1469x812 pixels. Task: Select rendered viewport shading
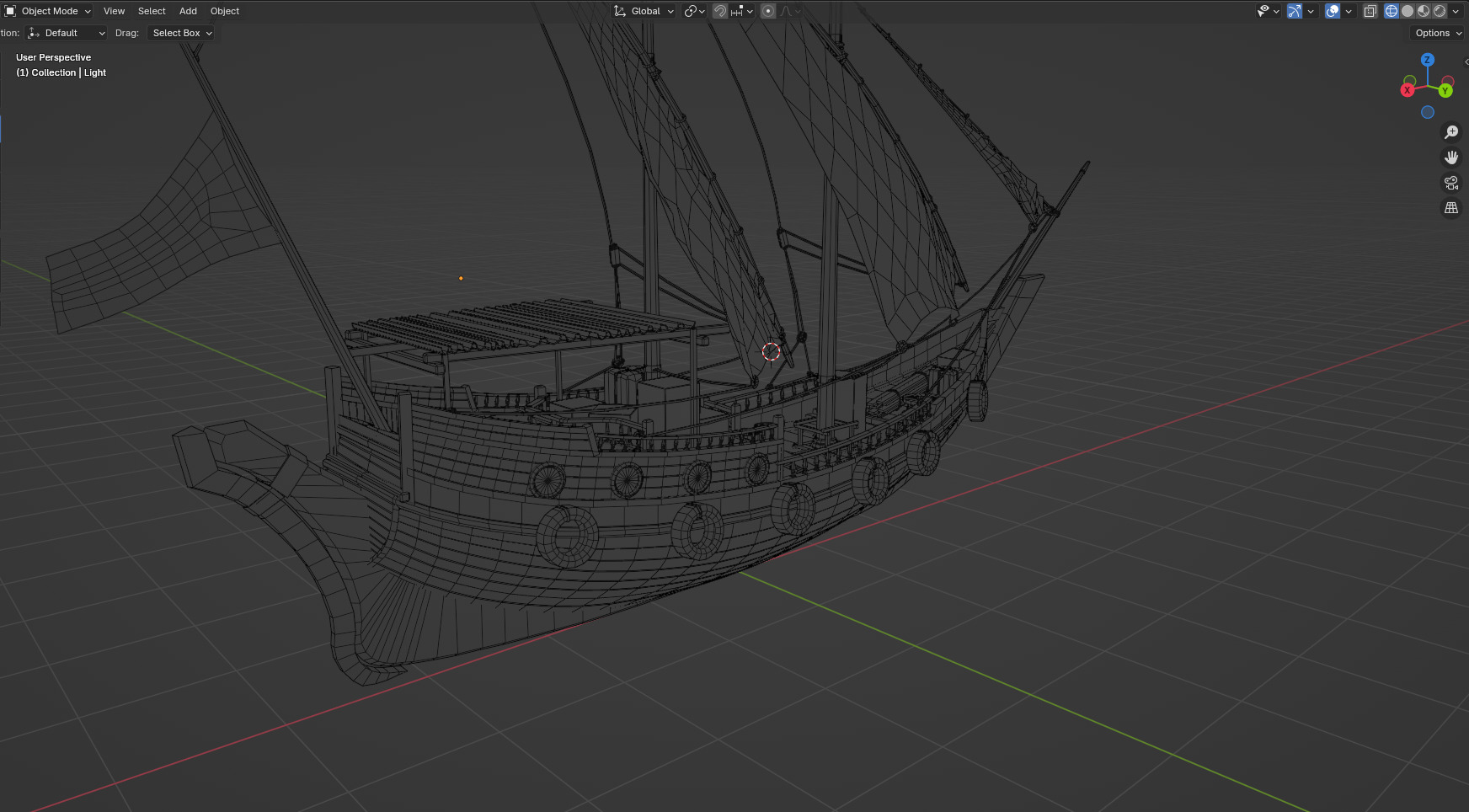pyautogui.click(x=1440, y=11)
